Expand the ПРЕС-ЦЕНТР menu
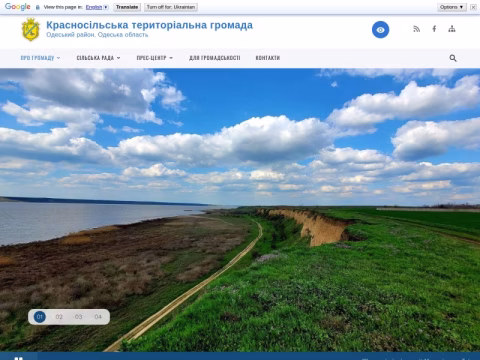The image size is (480, 360). [155, 58]
